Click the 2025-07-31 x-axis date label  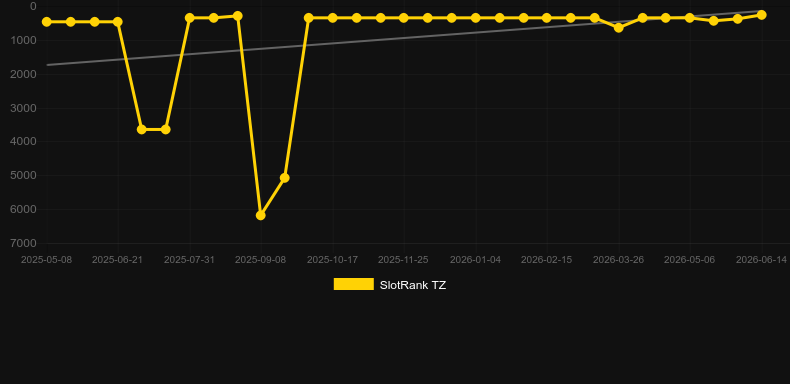pyautogui.click(x=189, y=260)
